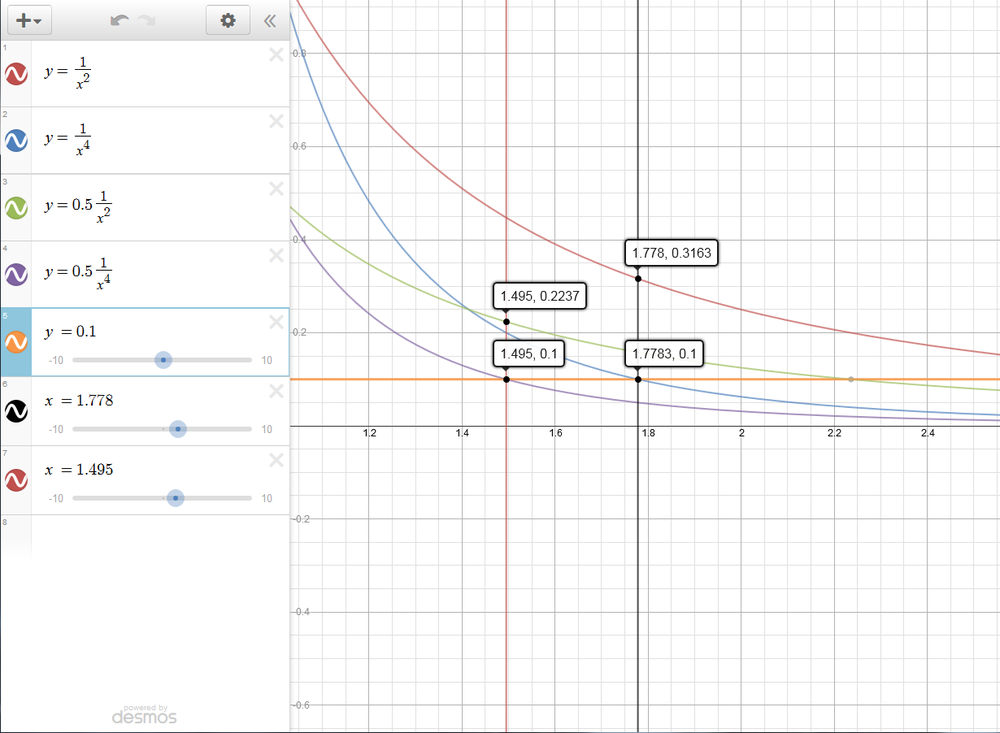Click the gray intersection point near x 2.2
1000x733 pixels.
pyautogui.click(x=851, y=380)
